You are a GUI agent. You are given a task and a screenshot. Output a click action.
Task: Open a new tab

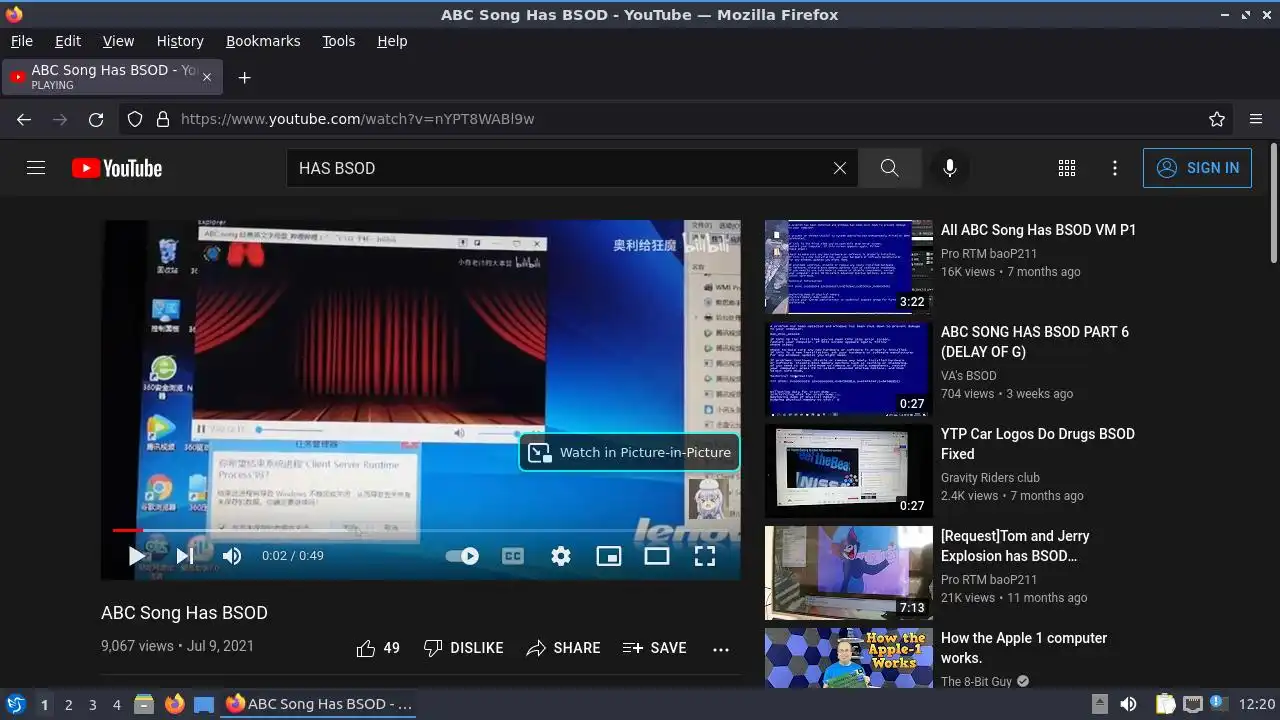tap(244, 77)
